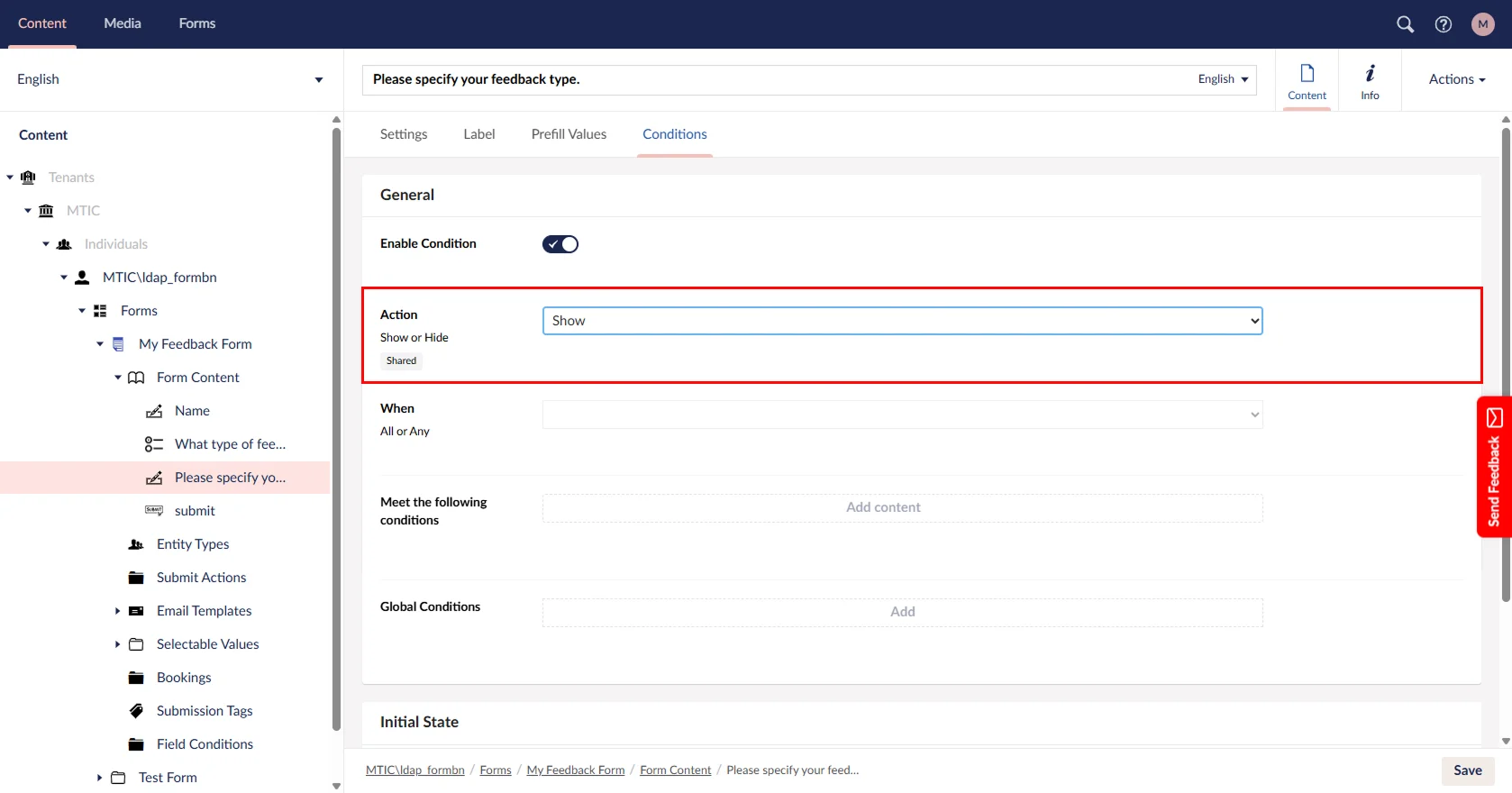Click the node name input field
Image resolution: width=1512 pixels, height=793 pixels.
[x=775, y=79]
